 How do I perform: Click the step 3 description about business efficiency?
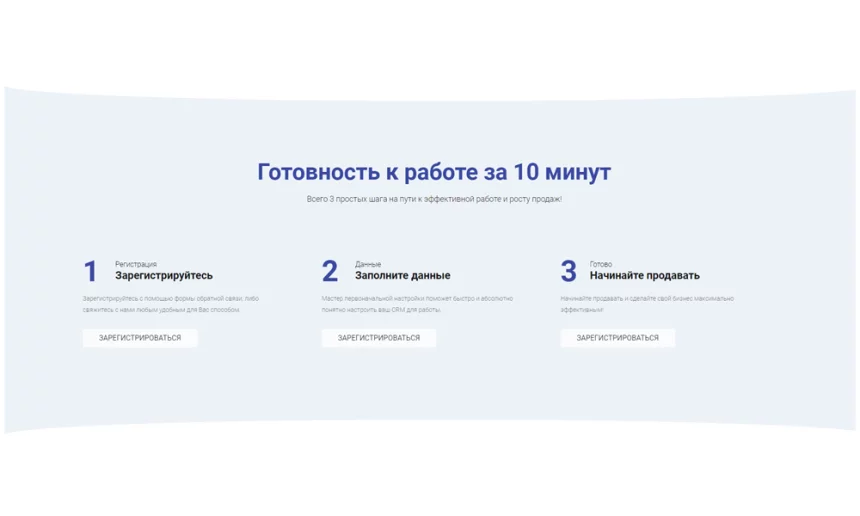647,304
